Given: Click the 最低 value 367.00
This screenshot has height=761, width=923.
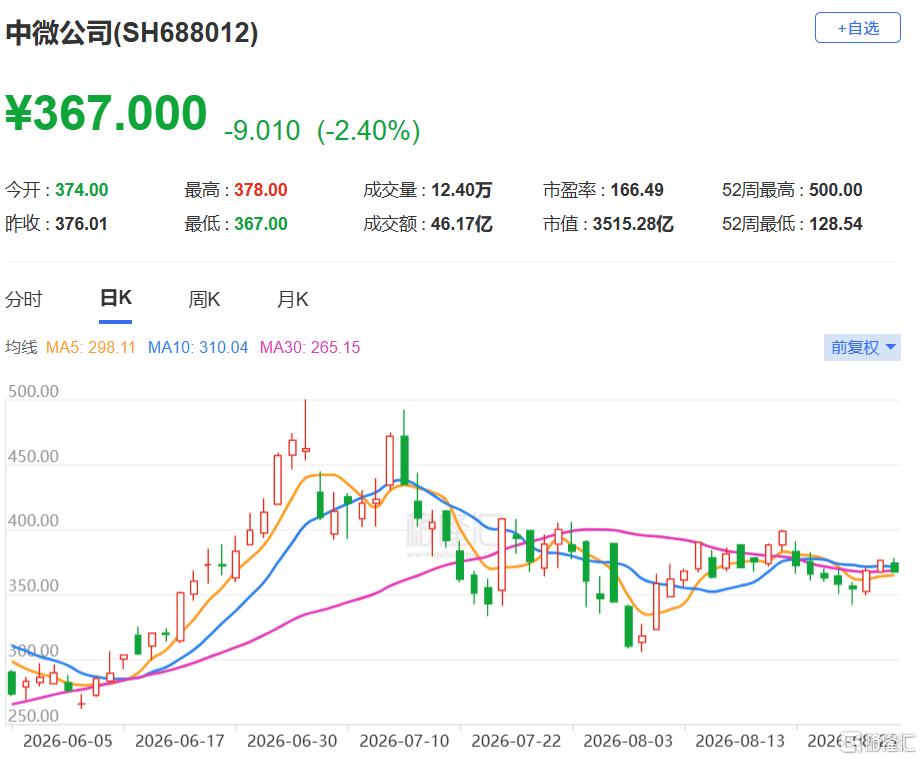Looking at the screenshot, I should (x=261, y=224).
